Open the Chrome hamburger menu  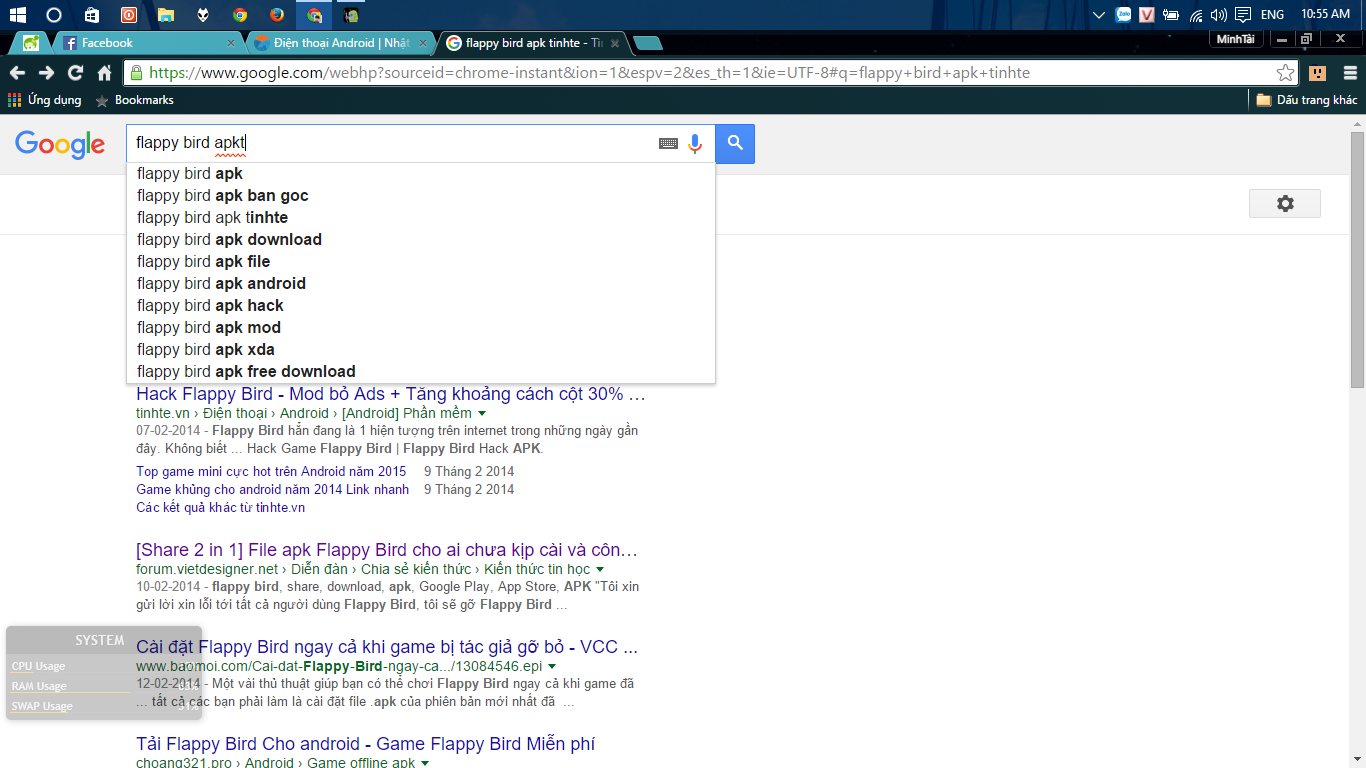(x=1349, y=73)
